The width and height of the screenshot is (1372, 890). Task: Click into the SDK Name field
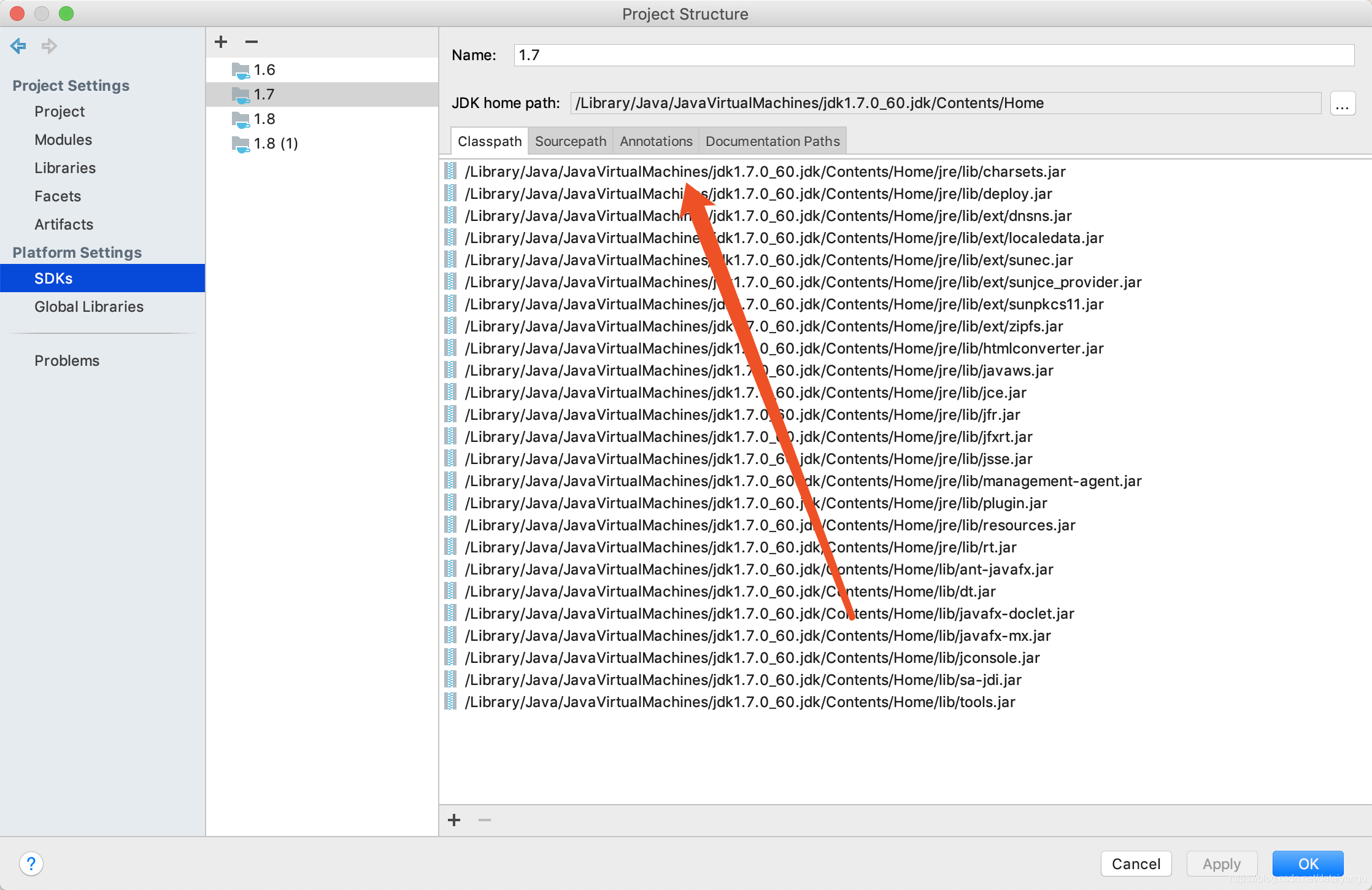[933, 55]
